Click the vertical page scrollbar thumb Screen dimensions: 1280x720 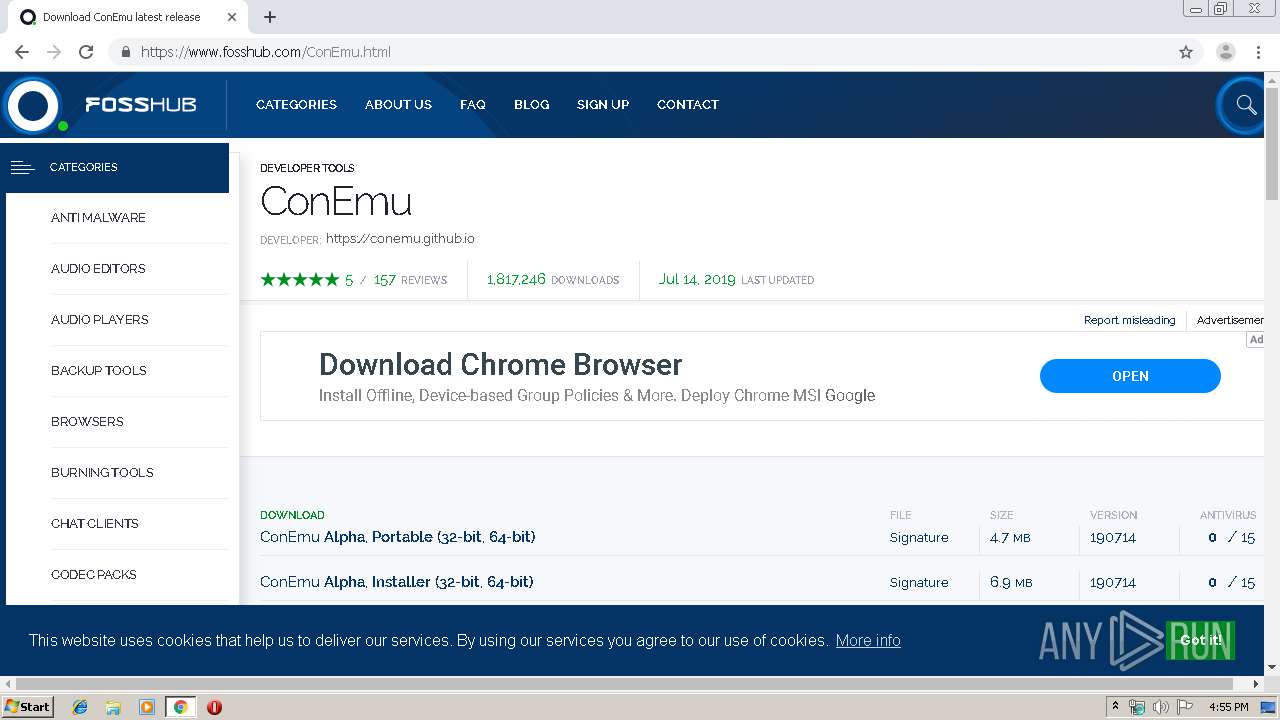click(x=1272, y=142)
